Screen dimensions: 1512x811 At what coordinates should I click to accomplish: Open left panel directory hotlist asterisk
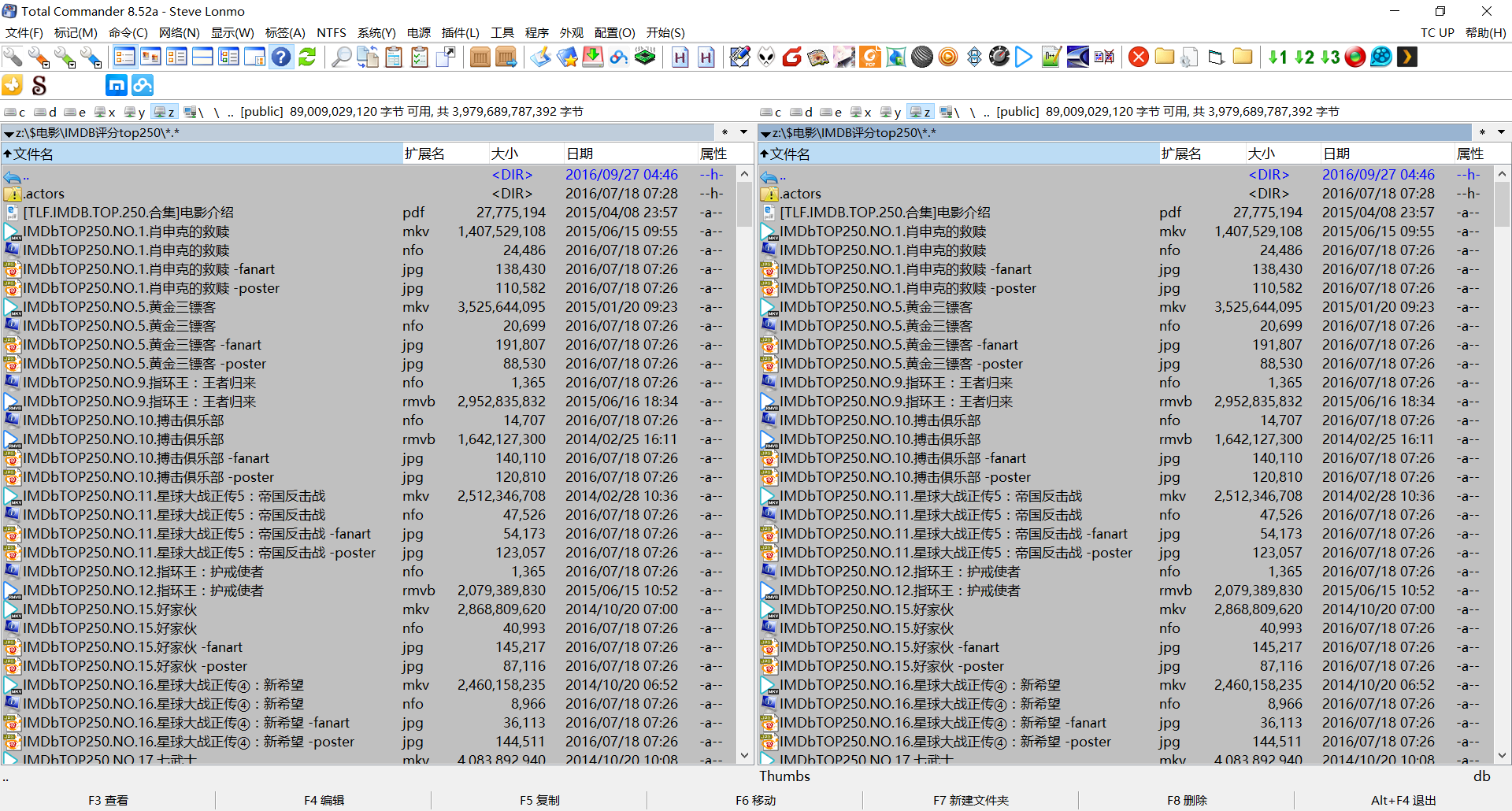pos(724,132)
